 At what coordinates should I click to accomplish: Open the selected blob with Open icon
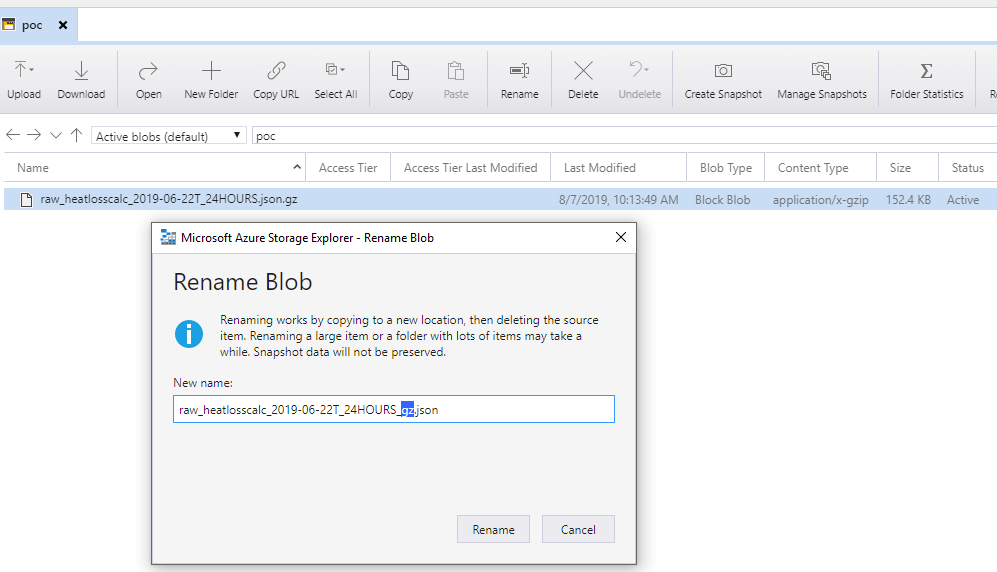148,71
